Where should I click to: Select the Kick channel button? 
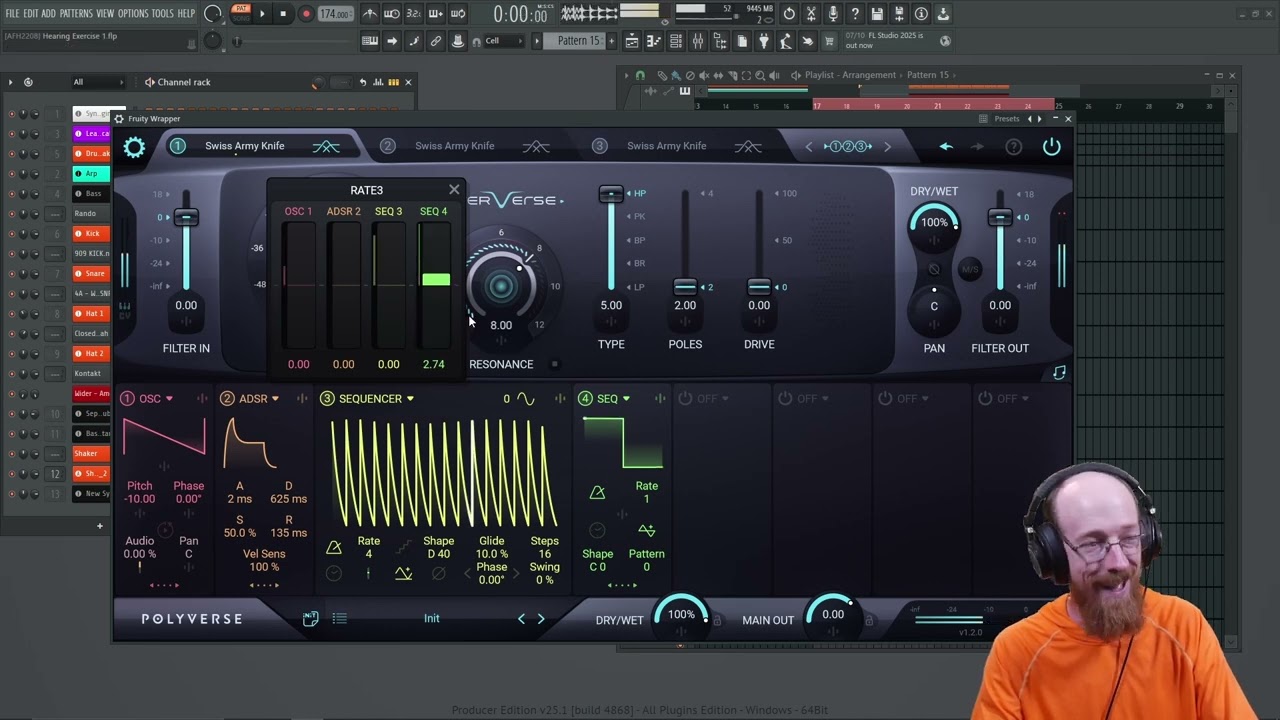[x=92, y=233]
